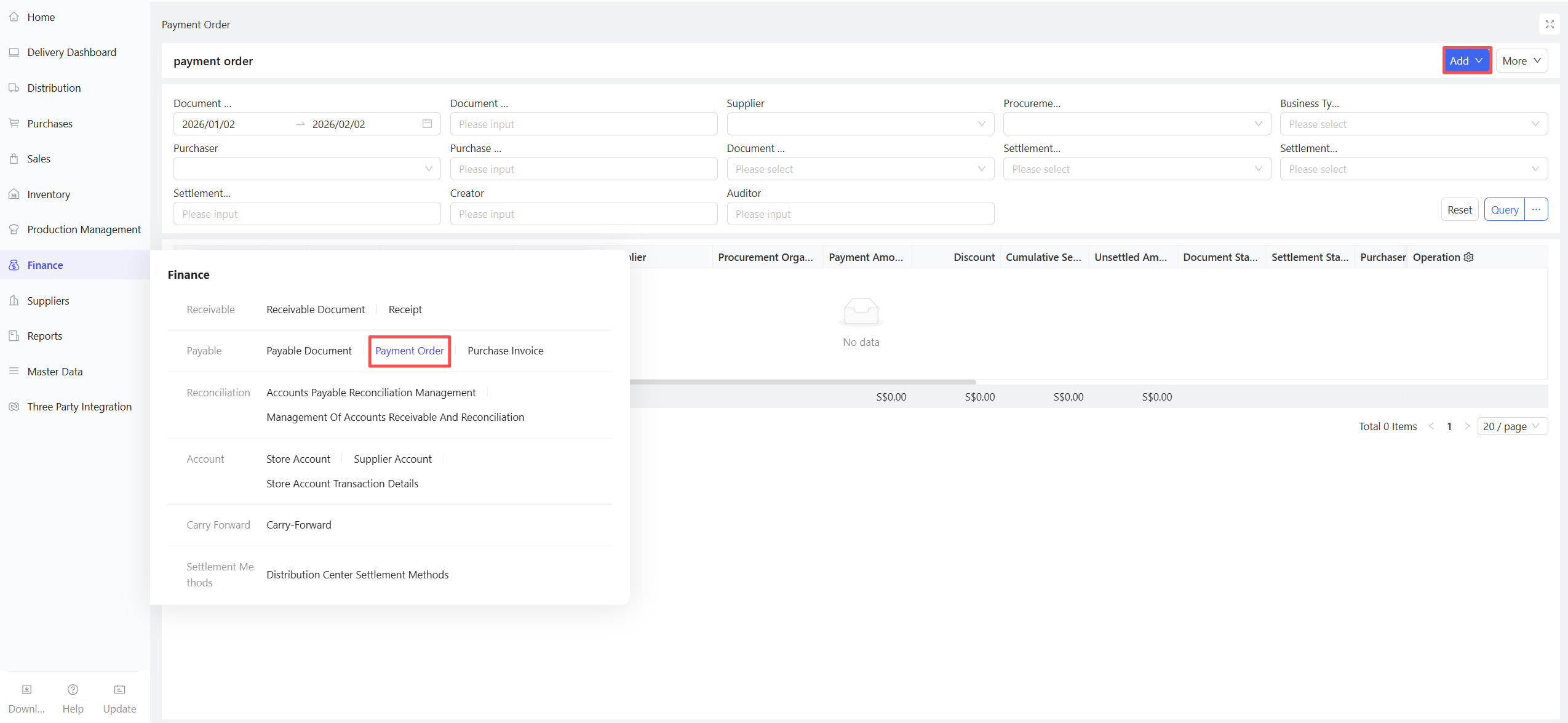Click the Query button
The image size is (1568, 723).
[1505, 210]
